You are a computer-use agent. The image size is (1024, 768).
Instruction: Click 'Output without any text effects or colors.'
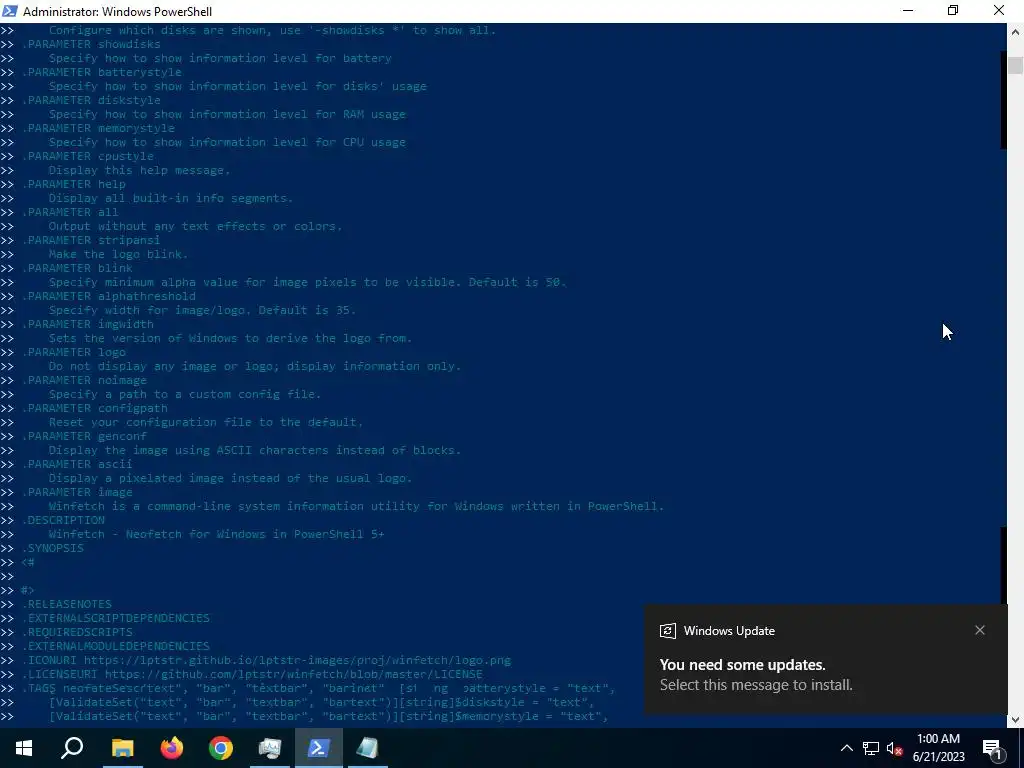[x=195, y=227]
